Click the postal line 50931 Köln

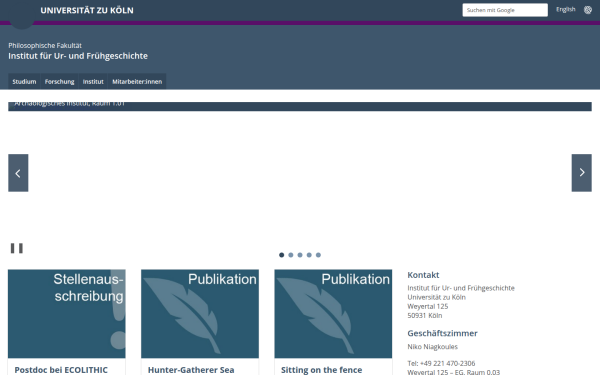pos(425,315)
